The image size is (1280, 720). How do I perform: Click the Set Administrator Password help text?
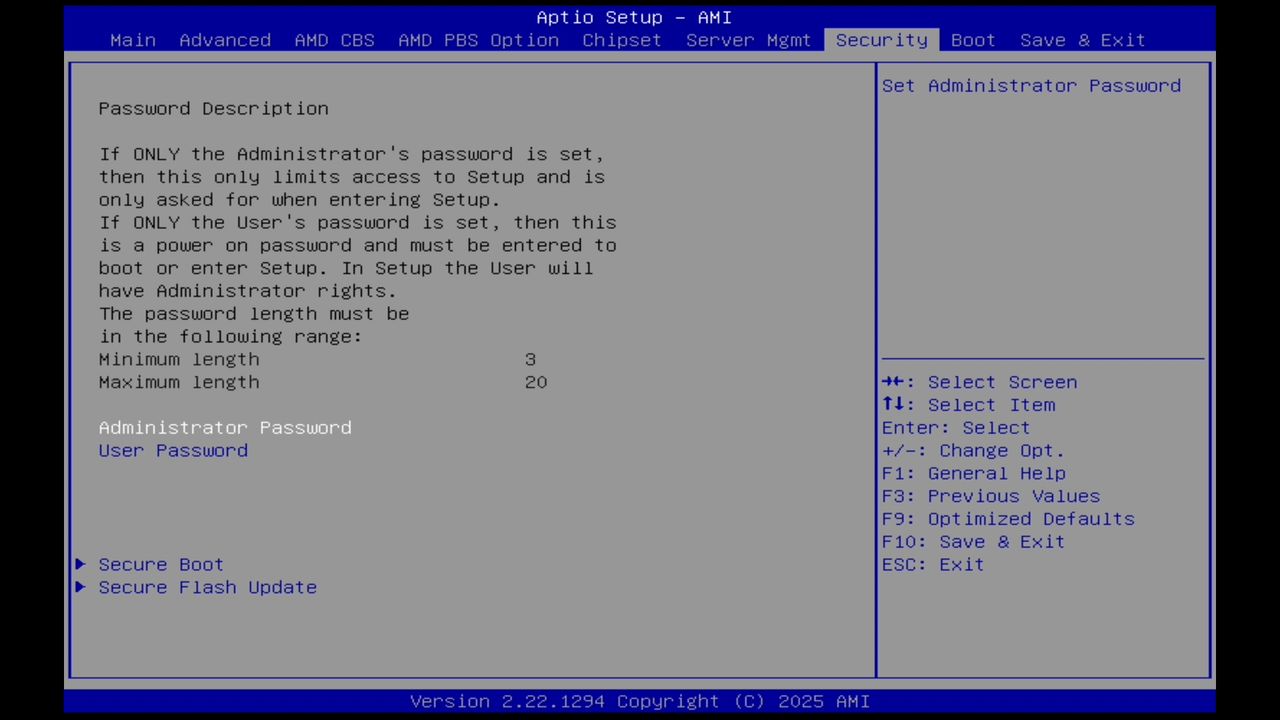click(1031, 86)
